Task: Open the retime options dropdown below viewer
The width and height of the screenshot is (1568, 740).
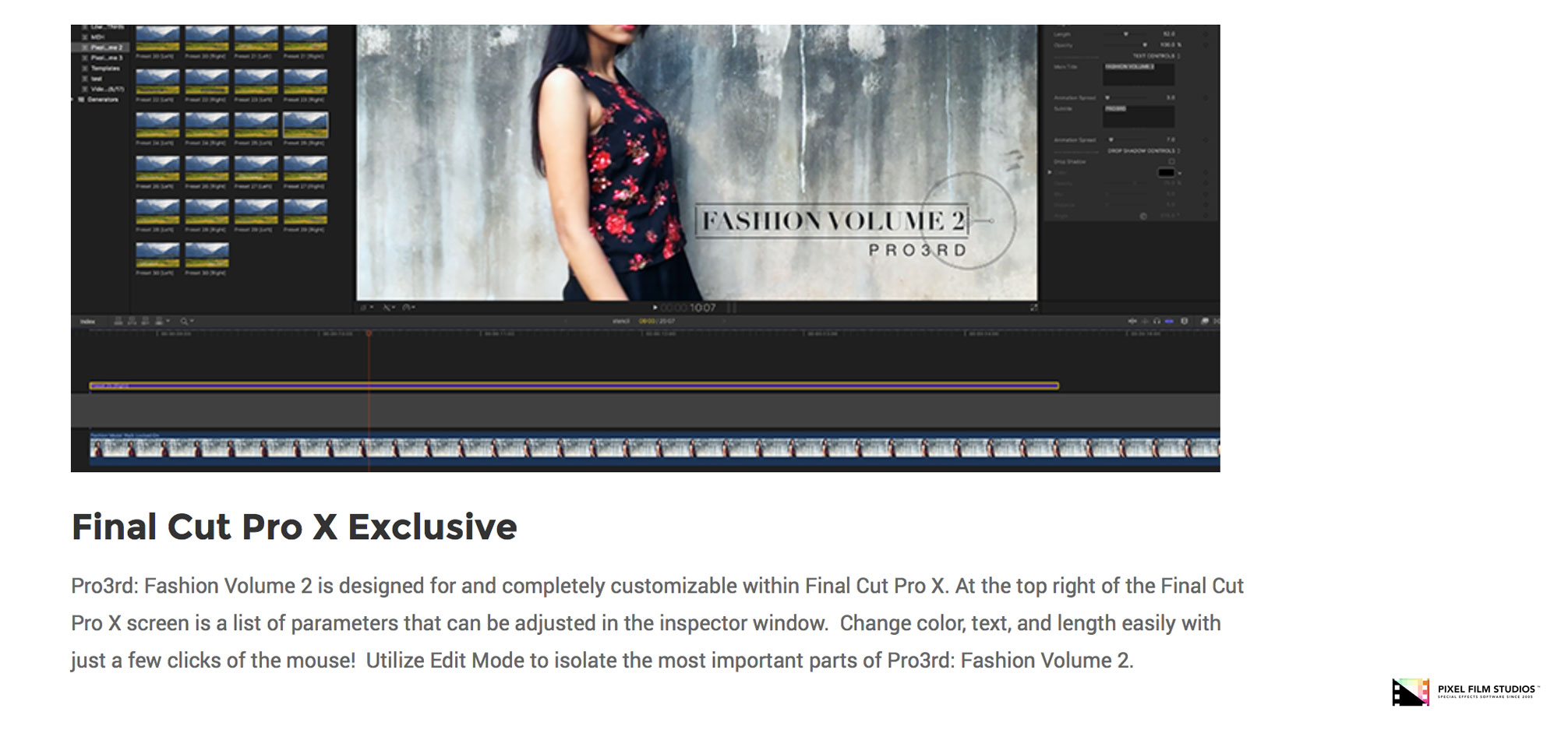Action: pos(408,308)
